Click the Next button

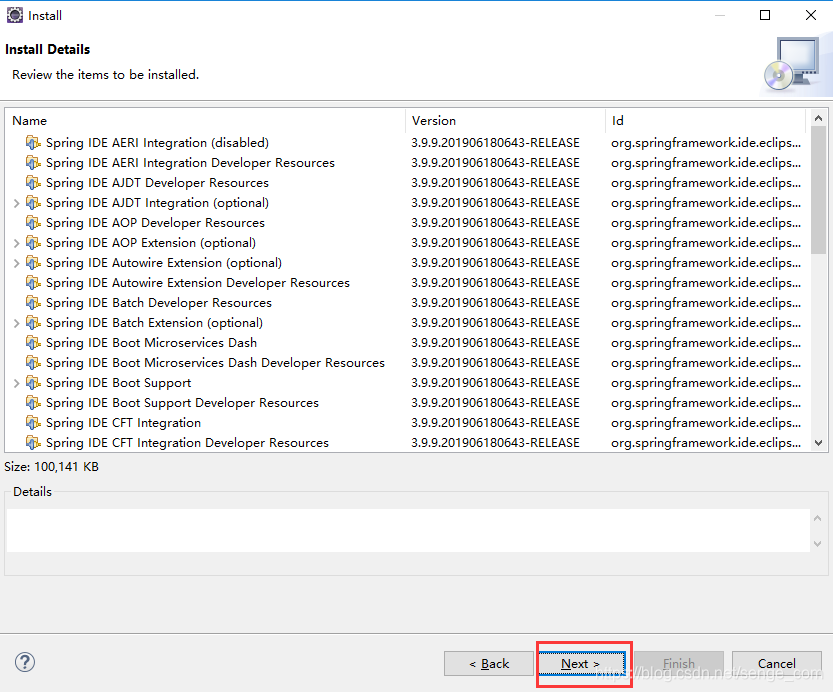582,664
